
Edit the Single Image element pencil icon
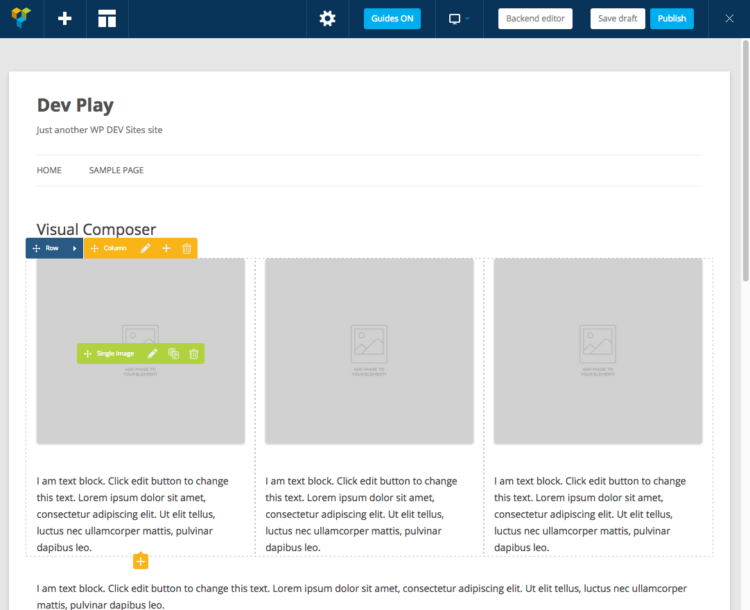(152, 353)
